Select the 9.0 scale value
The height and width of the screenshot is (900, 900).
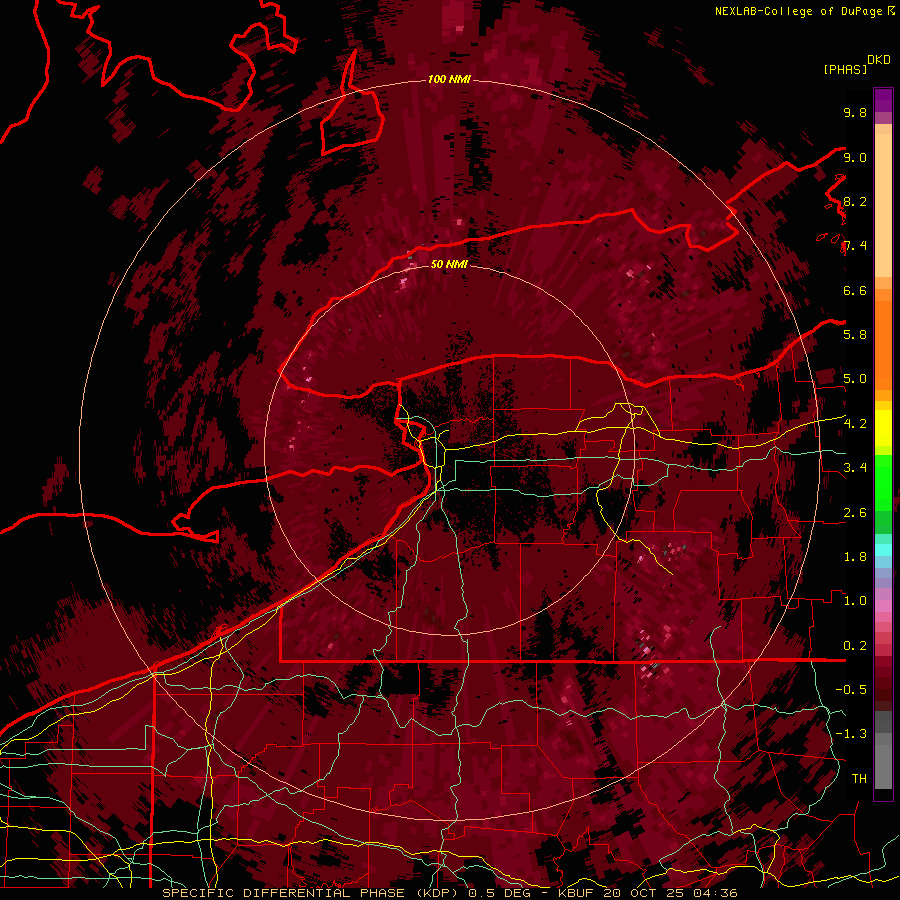pyautogui.click(x=855, y=157)
